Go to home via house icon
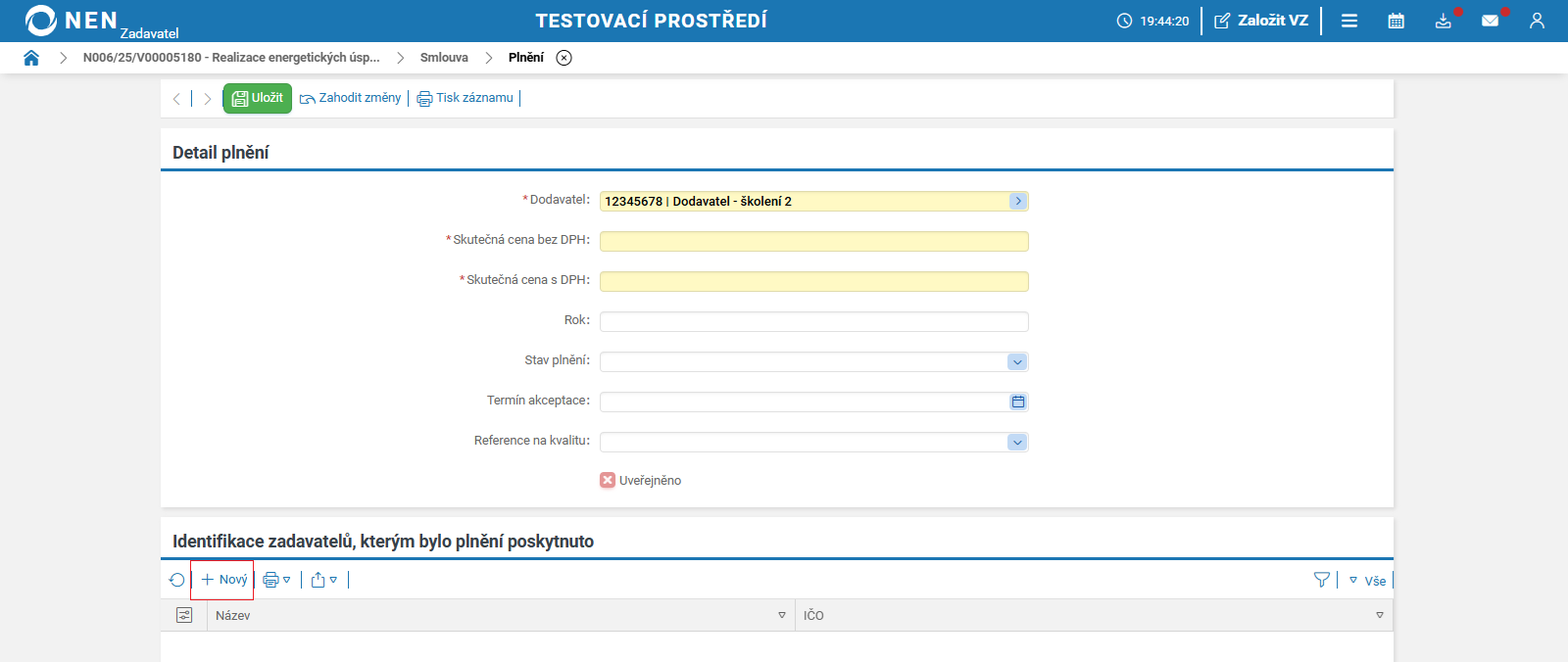 pos(31,58)
